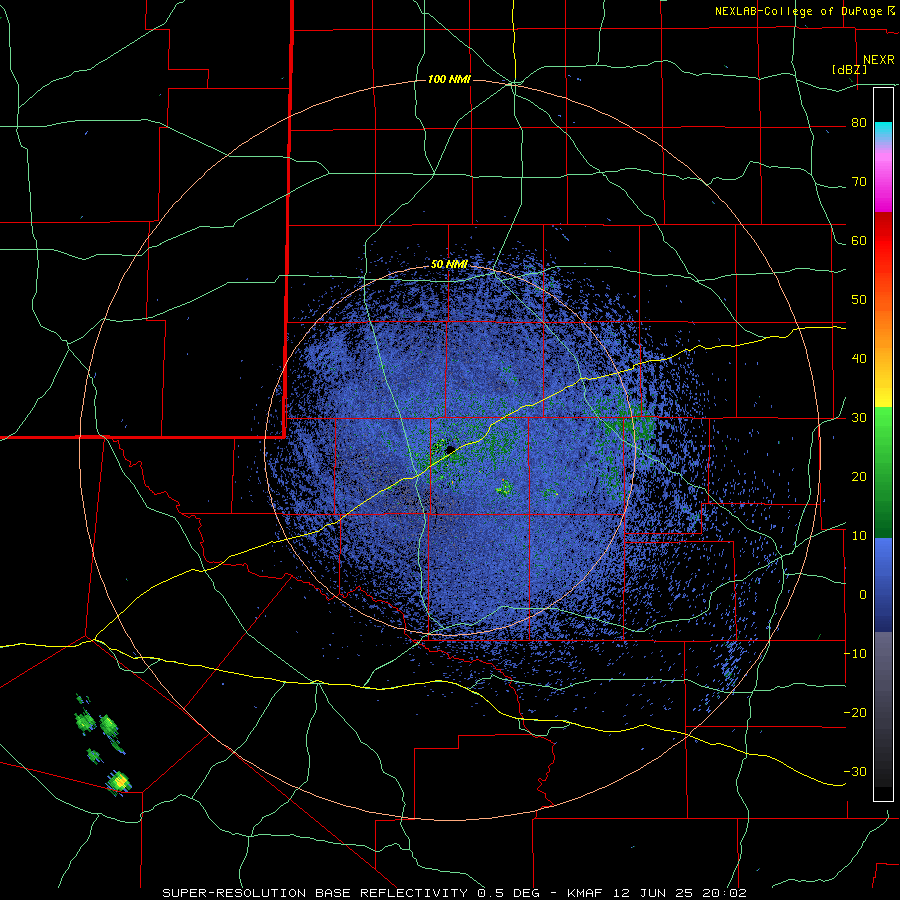Click the 40 dBZ scale value

pyautogui.click(x=859, y=359)
